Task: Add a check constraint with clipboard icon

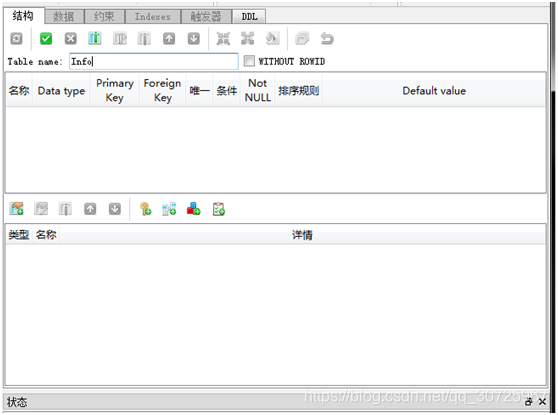Action: [219, 209]
